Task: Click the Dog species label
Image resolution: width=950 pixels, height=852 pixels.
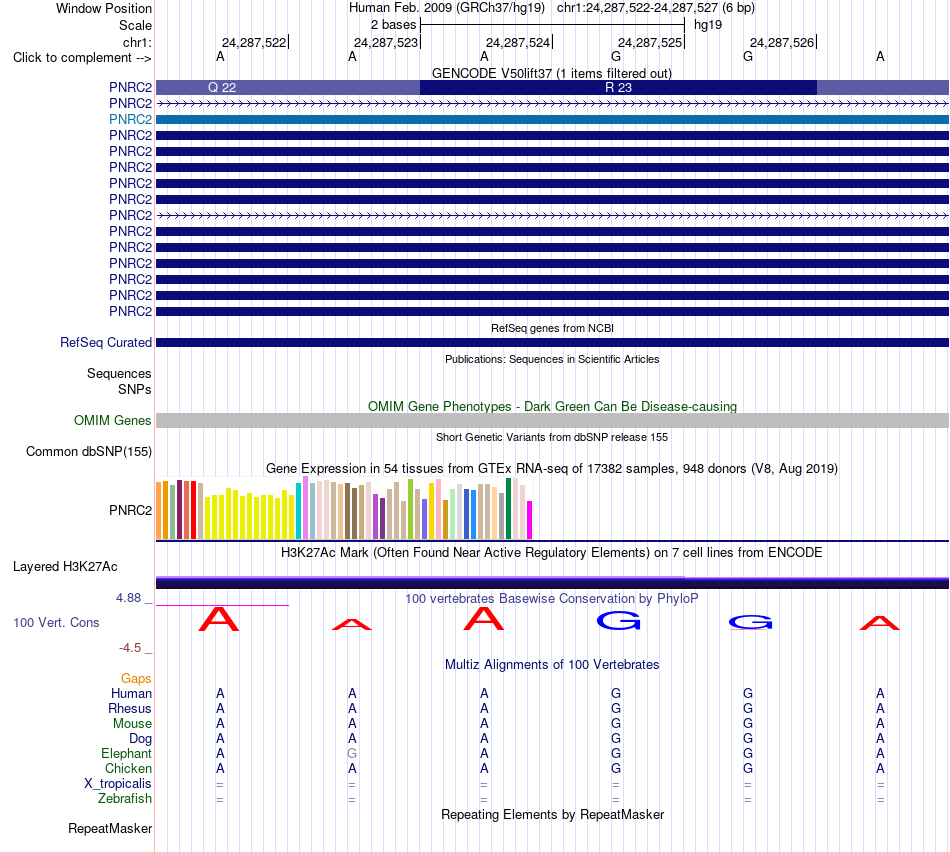Action: pyautogui.click(x=140, y=738)
